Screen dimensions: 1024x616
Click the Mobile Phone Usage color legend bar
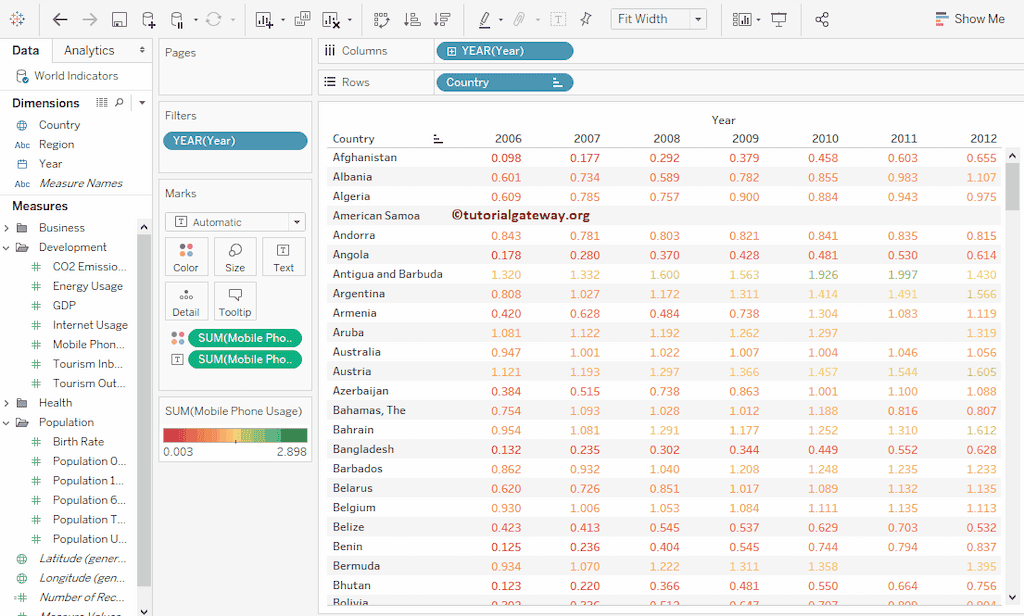point(235,435)
